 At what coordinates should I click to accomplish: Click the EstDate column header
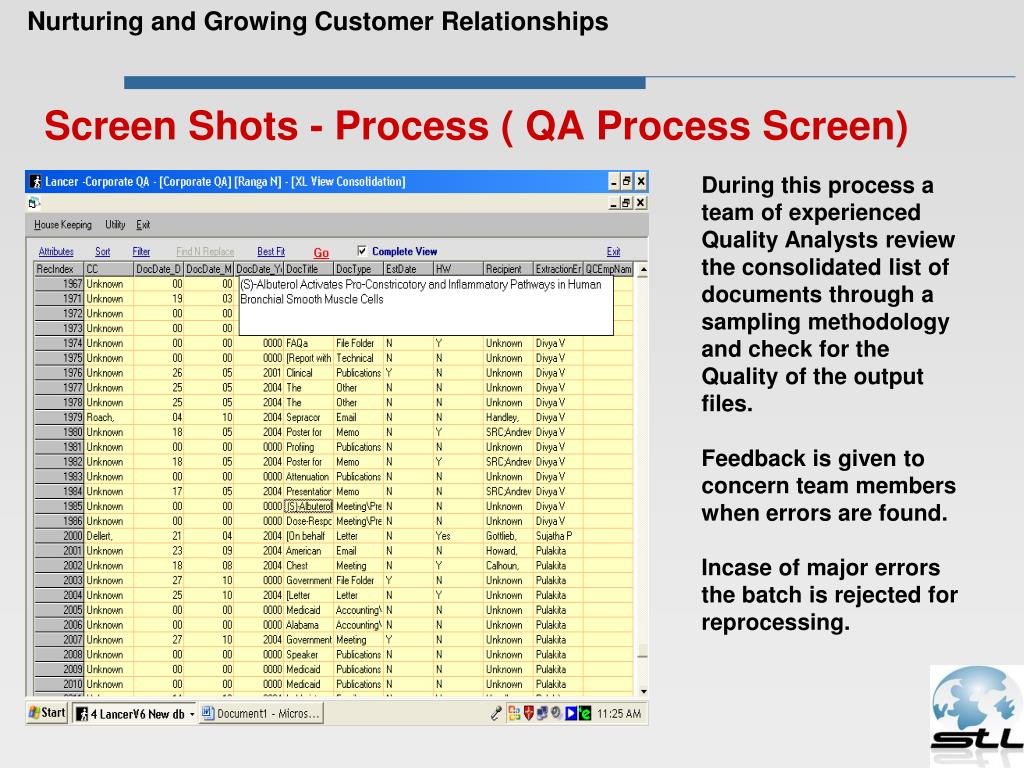[408, 269]
